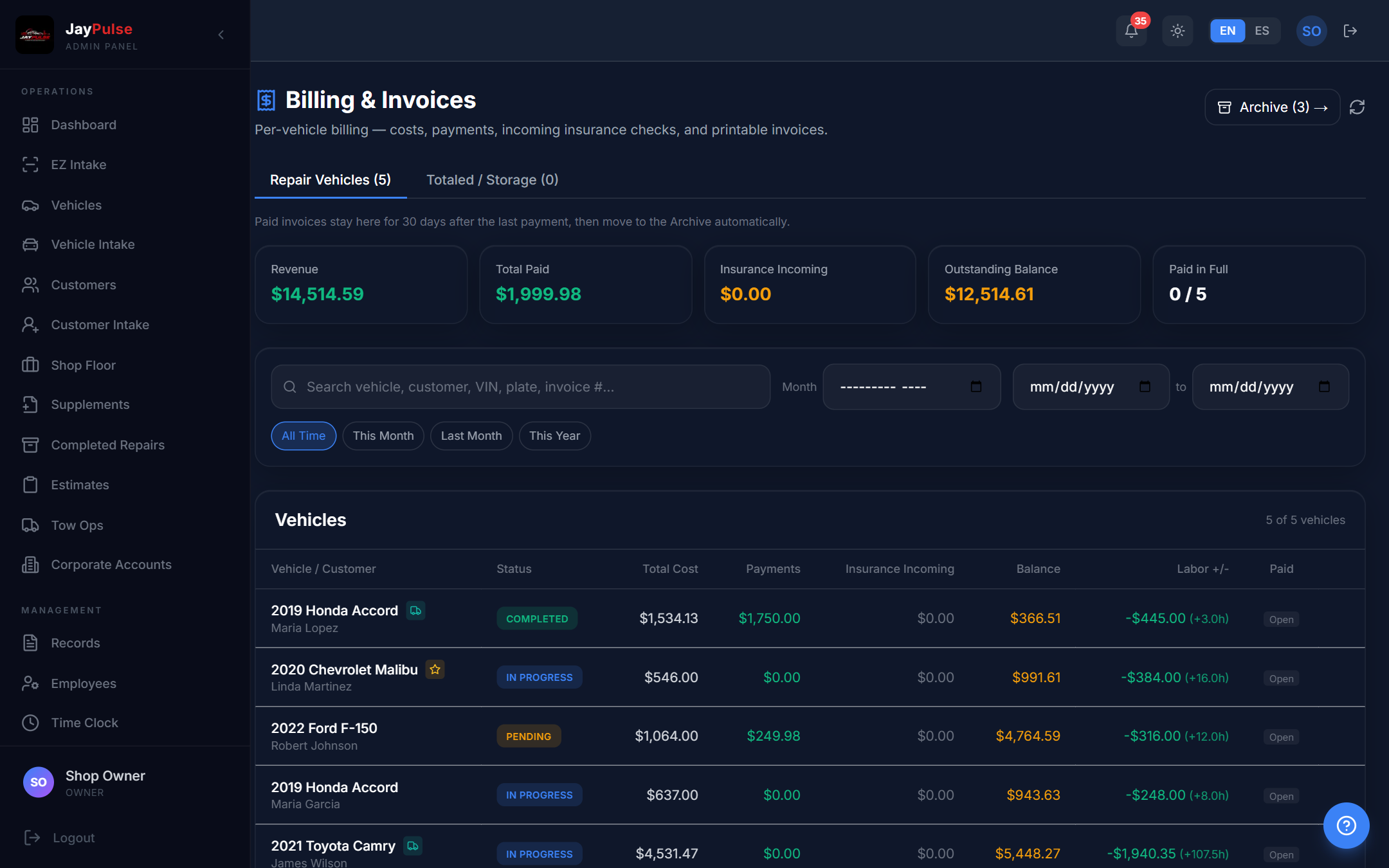Image resolution: width=1389 pixels, height=868 pixels.
Task: Click the Billing & Invoices receipt icon
Action: [266, 100]
